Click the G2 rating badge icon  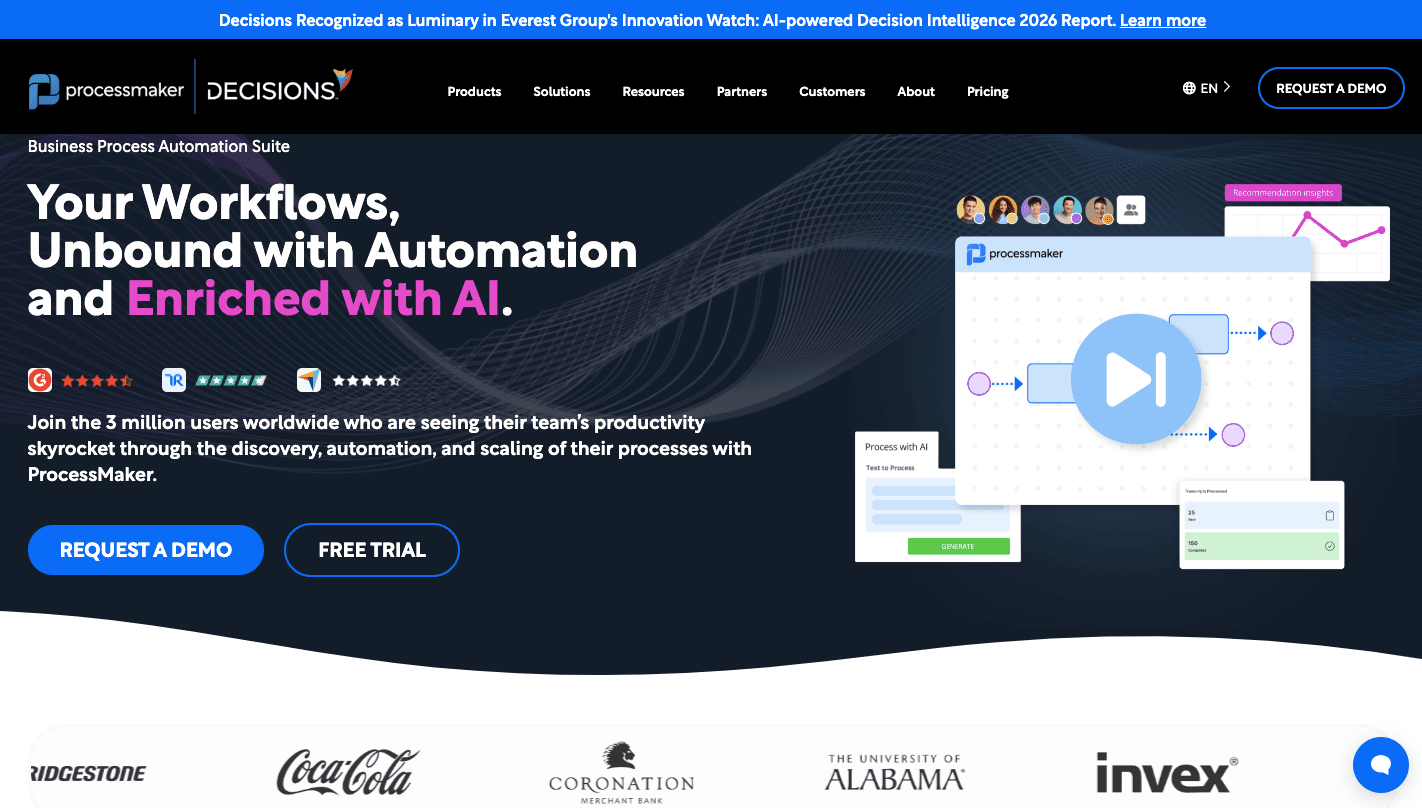point(40,380)
